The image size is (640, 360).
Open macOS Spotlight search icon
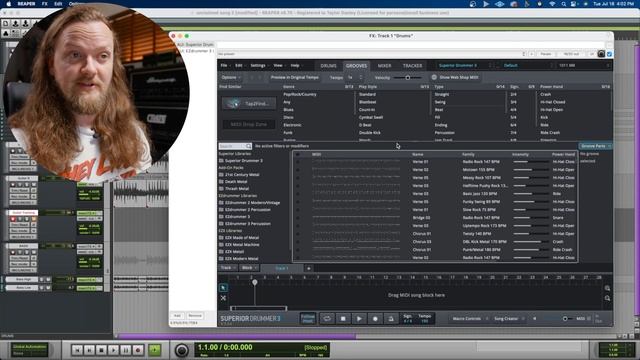point(563,4)
